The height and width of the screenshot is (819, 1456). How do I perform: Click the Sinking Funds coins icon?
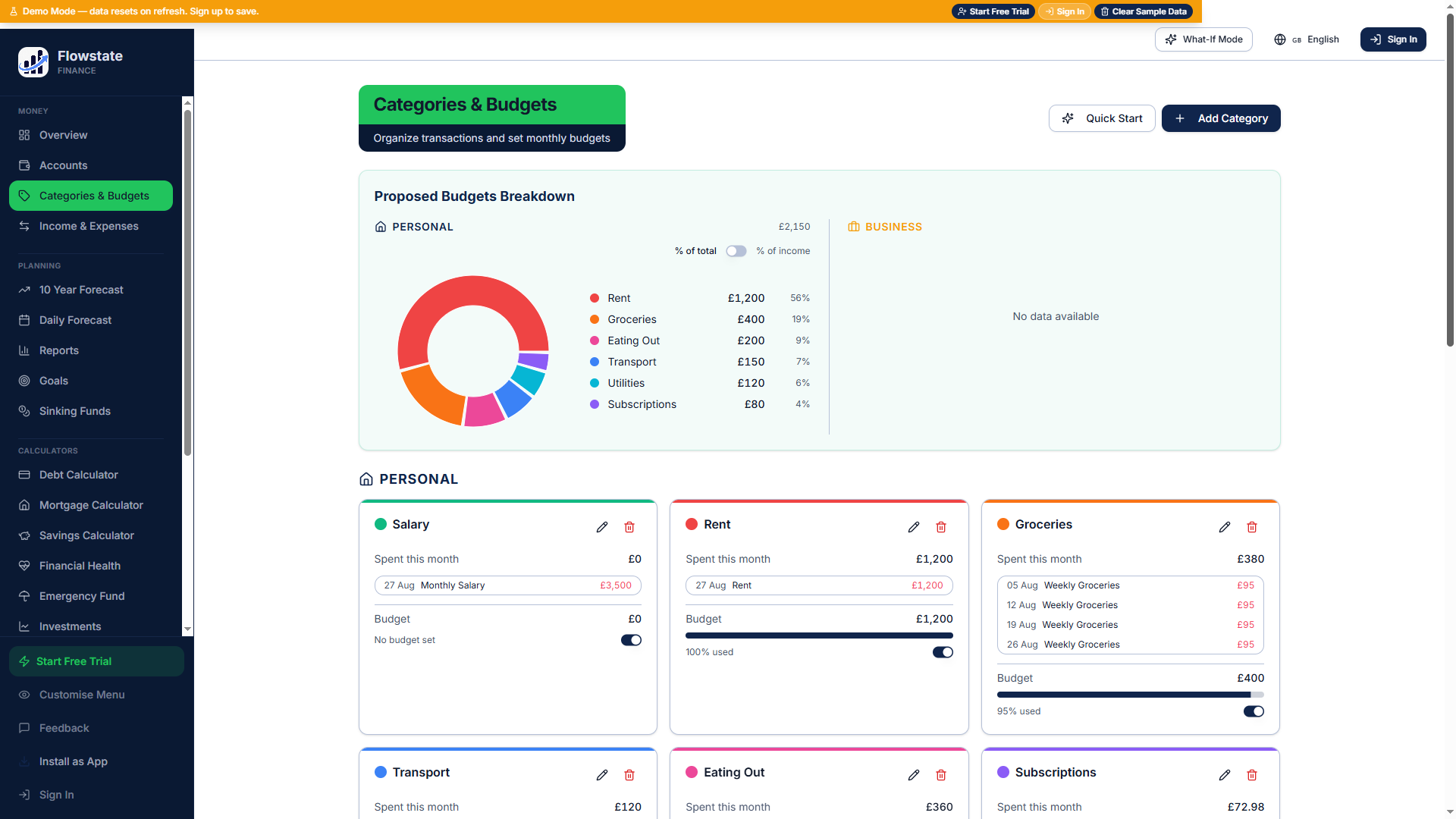point(24,411)
